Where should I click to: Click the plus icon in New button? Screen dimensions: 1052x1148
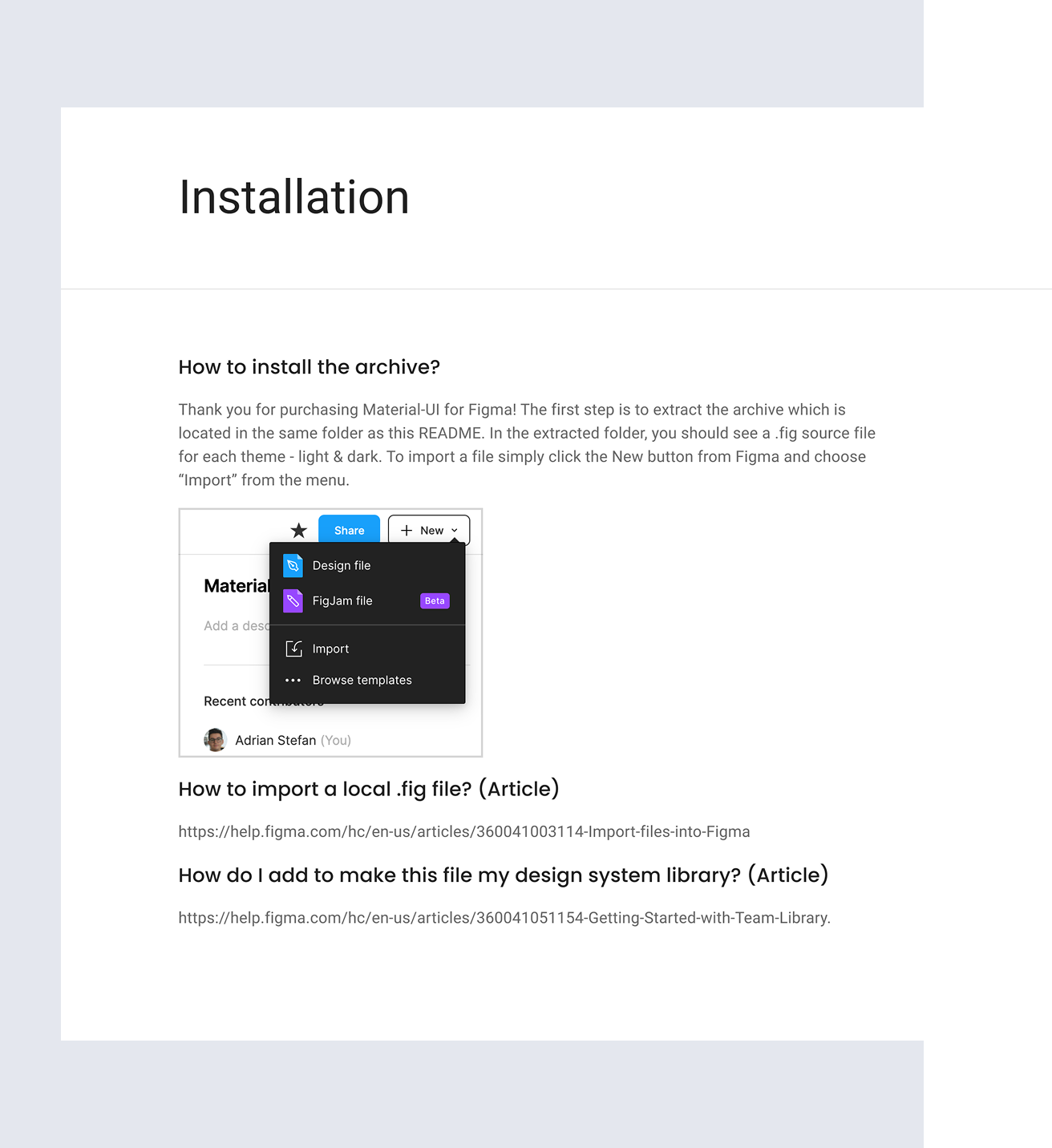coord(407,531)
